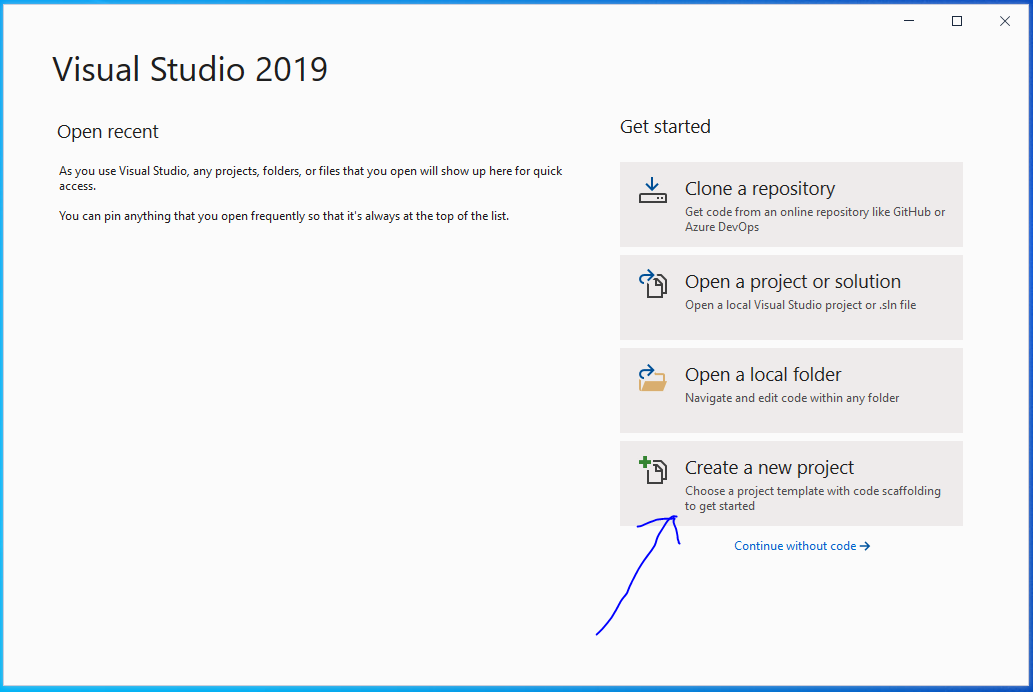Click the 'Open recent' heading
1033x692 pixels.
click(107, 132)
